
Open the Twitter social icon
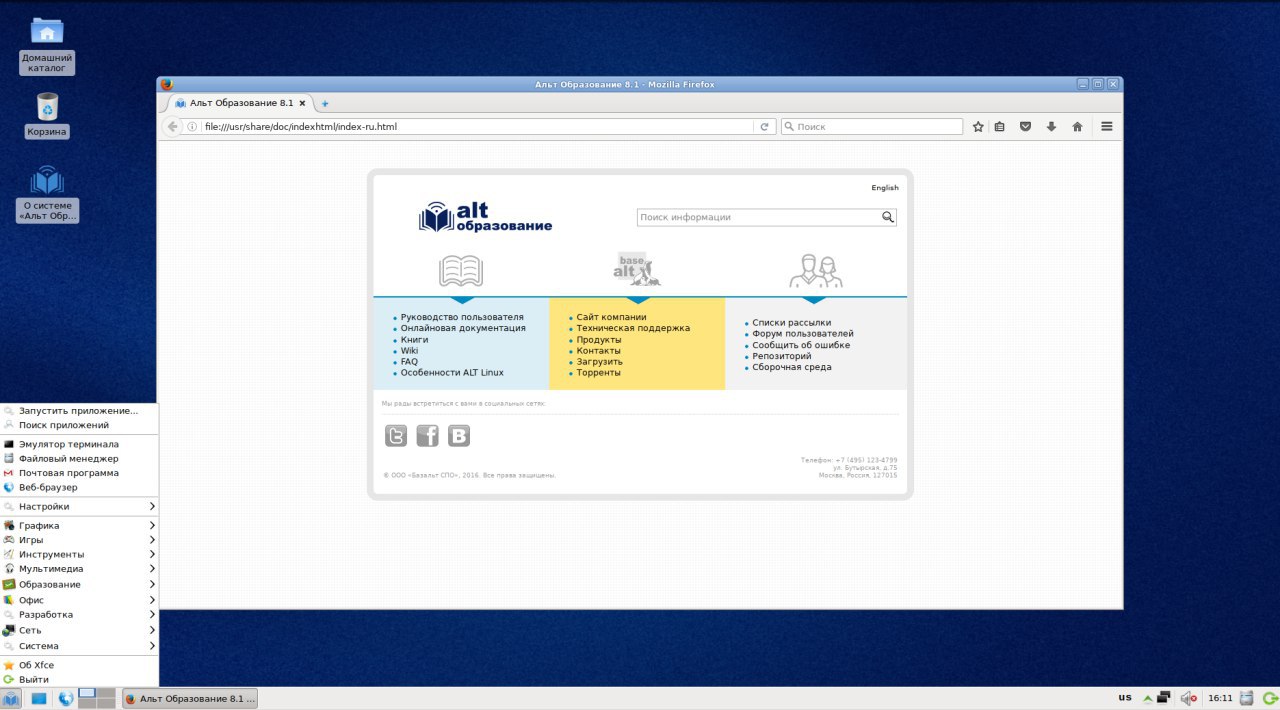[x=396, y=436]
